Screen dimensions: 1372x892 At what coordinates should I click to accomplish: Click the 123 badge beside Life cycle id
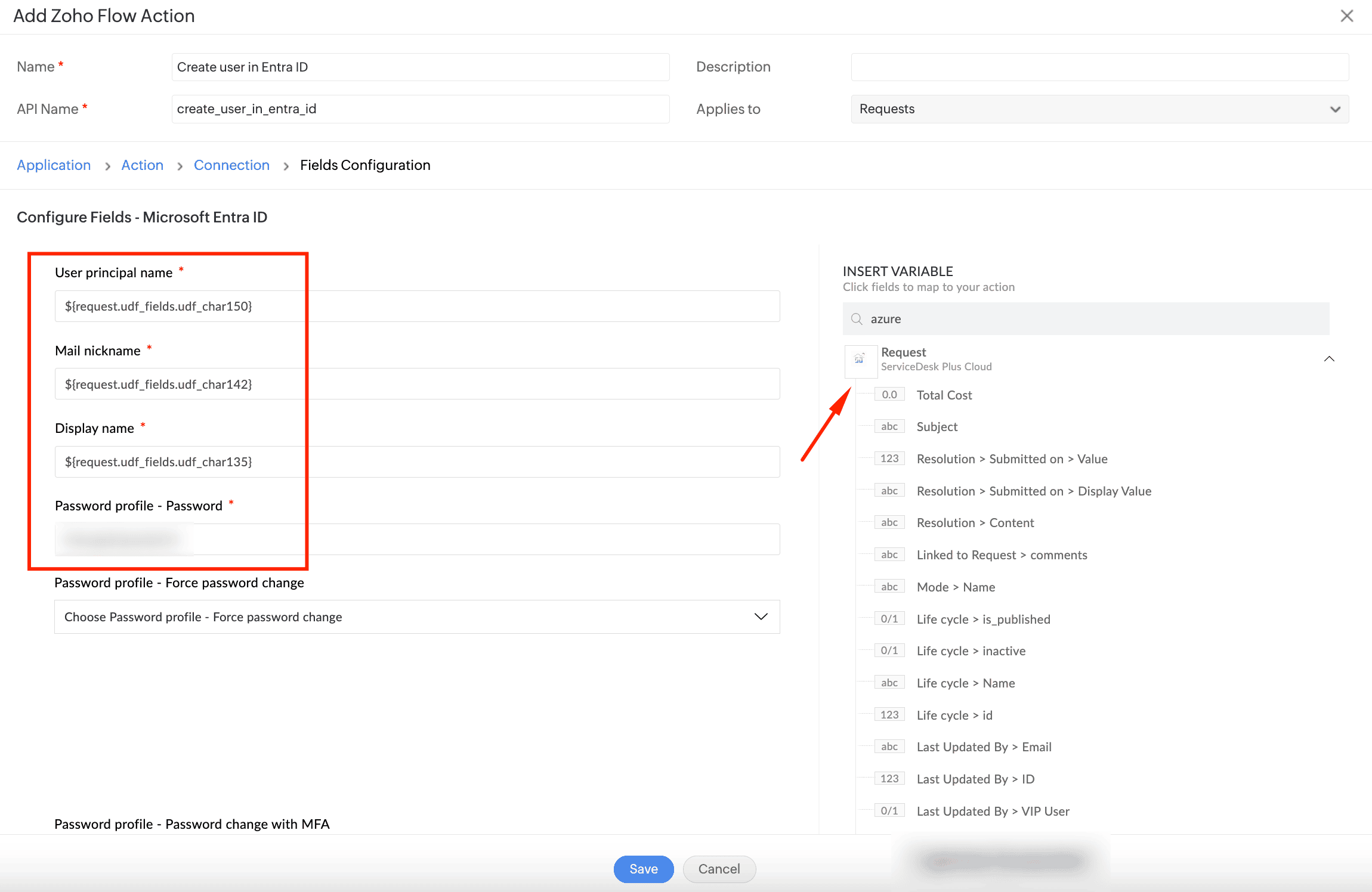tap(889, 715)
